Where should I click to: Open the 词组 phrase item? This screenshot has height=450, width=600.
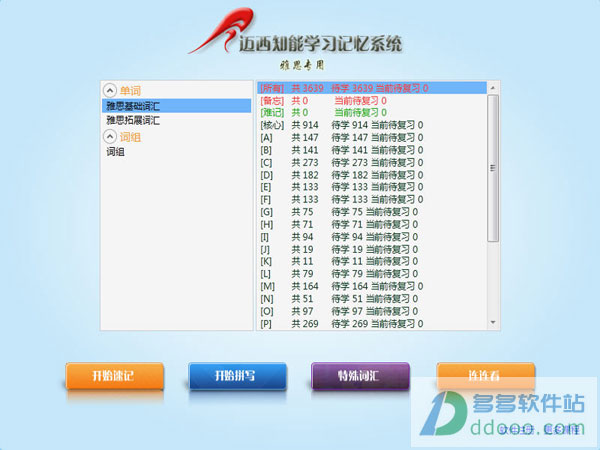click(x=116, y=152)
